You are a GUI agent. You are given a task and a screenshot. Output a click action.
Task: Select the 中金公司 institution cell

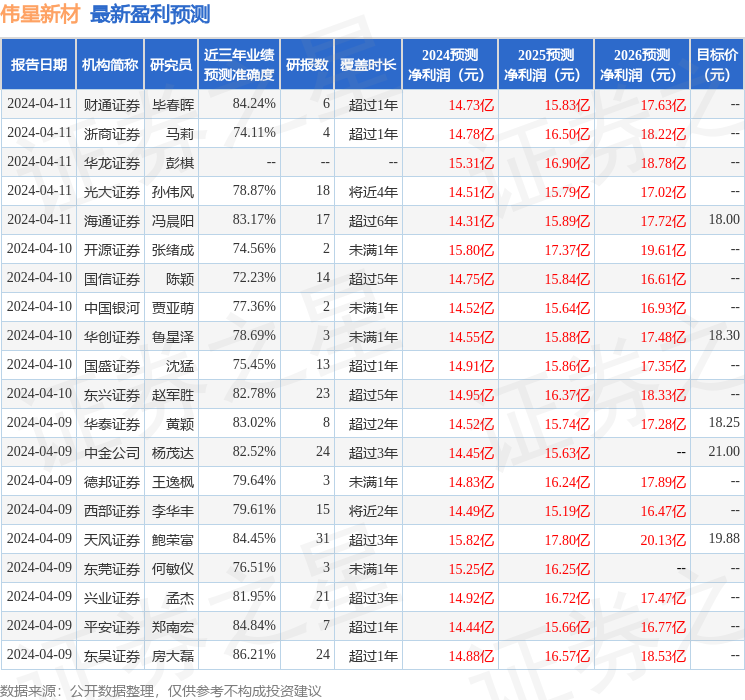pos(112,452)
